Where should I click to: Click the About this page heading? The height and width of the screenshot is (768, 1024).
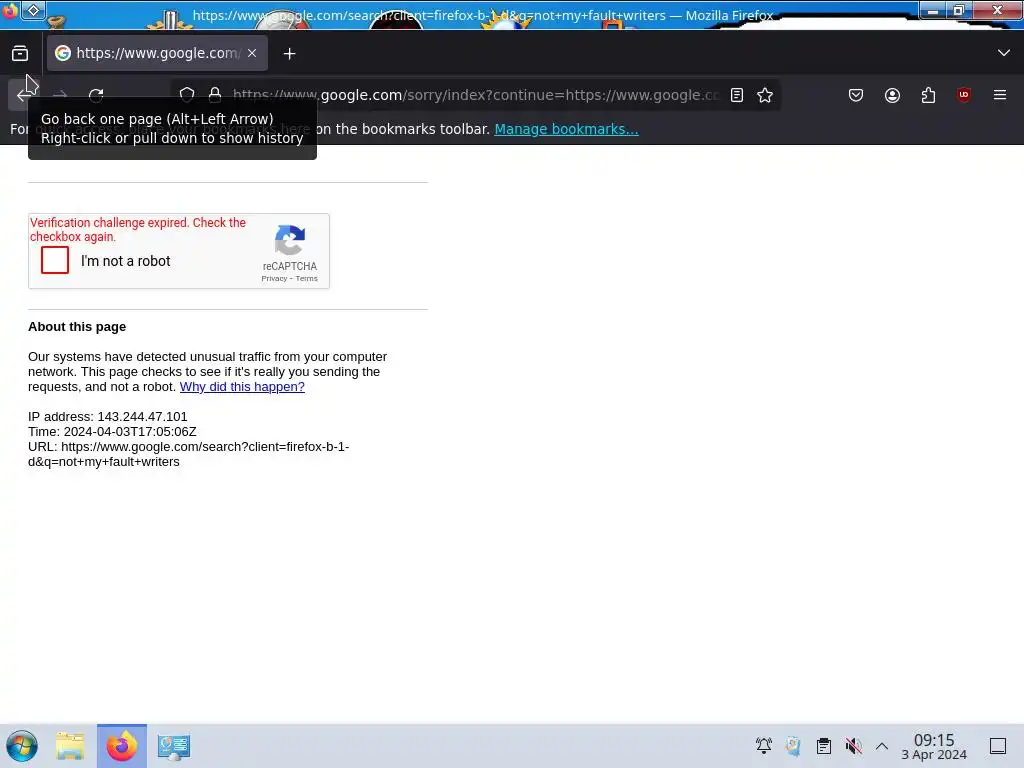click(x=77, y=327)
